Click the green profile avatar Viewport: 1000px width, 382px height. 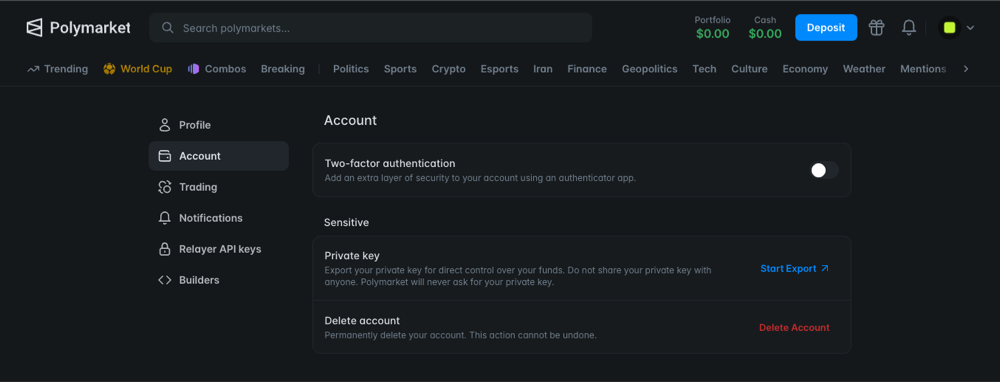950,27
